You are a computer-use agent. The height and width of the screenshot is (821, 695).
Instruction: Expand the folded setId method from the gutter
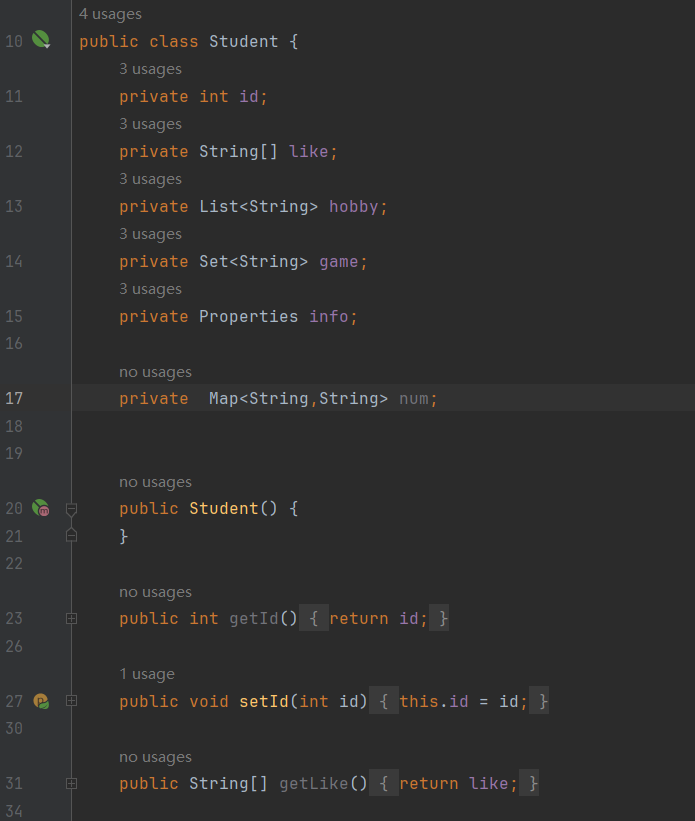coord(71,701)
